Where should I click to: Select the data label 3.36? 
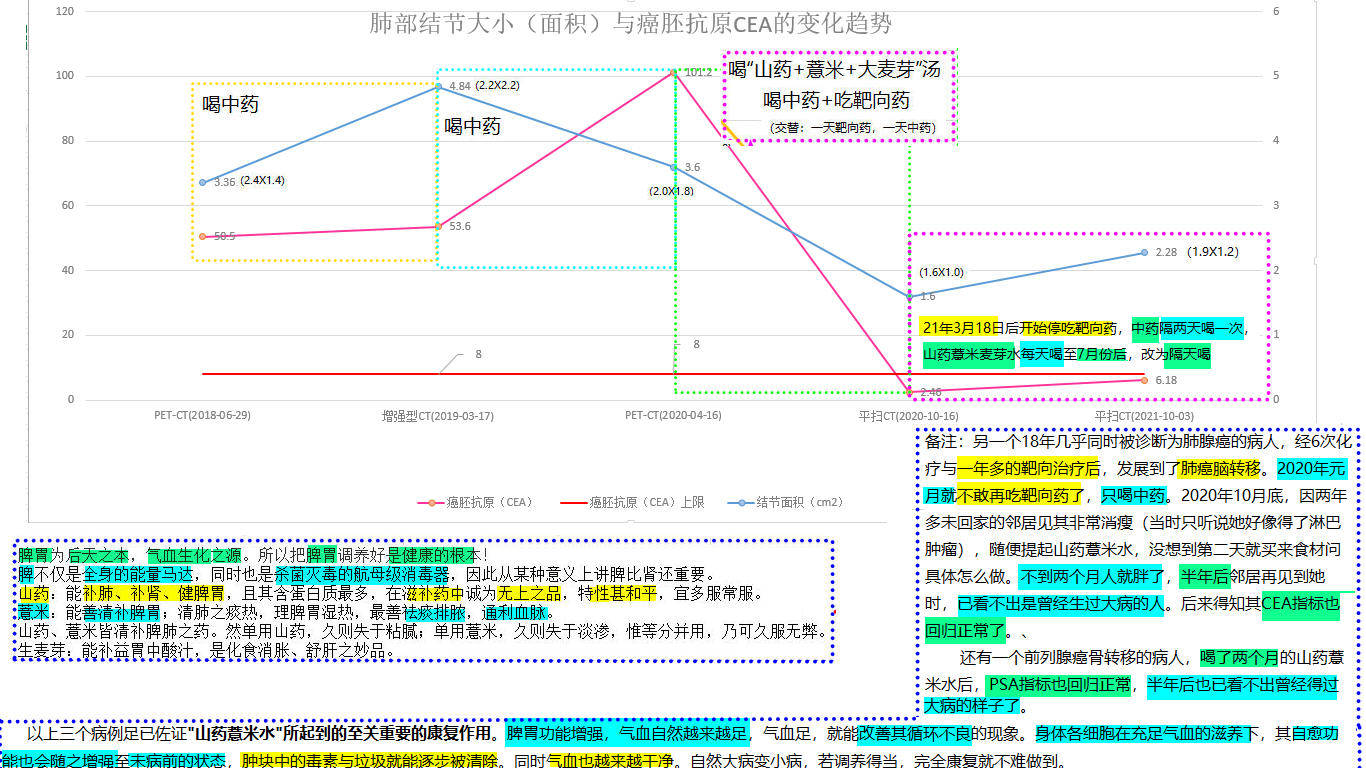[x=224, y=182]
